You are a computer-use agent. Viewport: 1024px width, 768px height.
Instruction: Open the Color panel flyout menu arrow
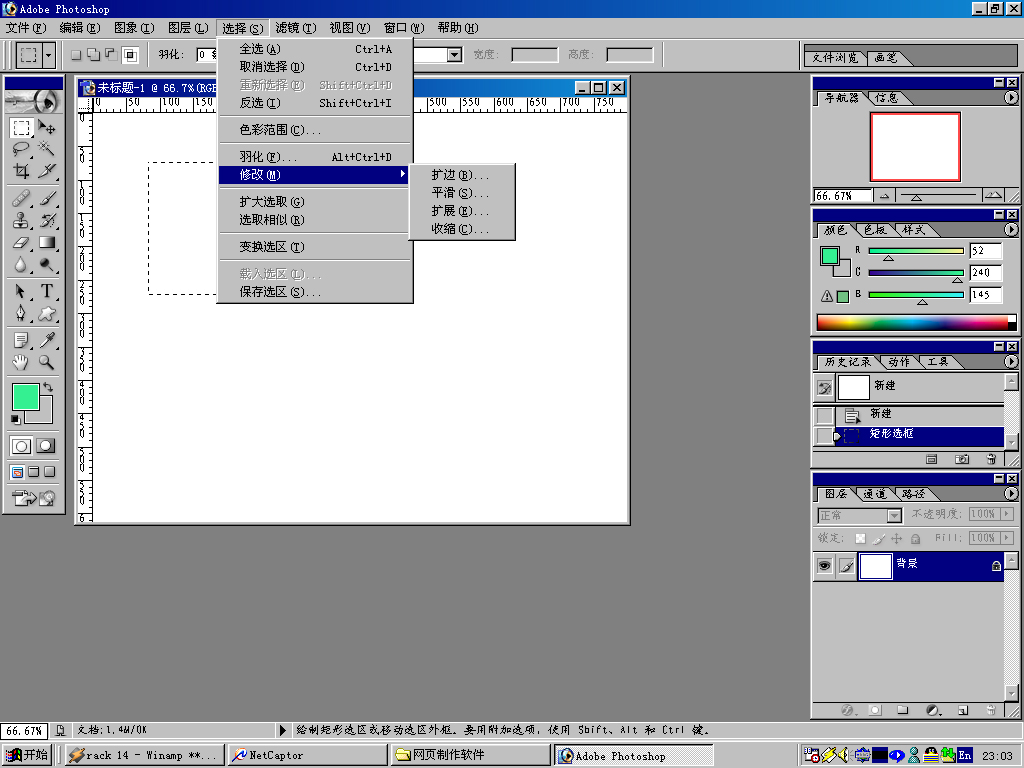pyautogui.click(x=1010, y=229)
